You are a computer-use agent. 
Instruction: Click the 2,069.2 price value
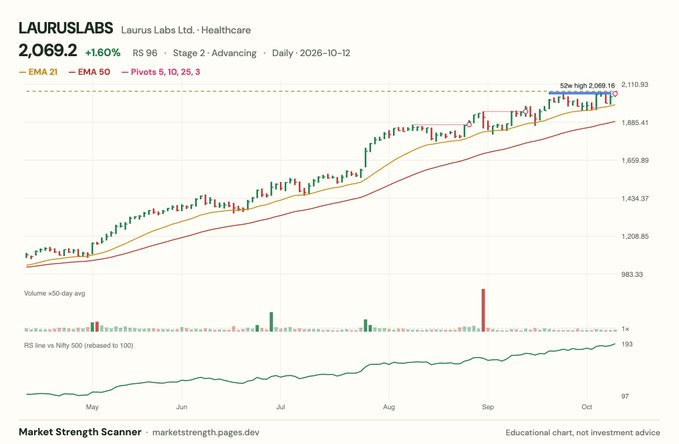tap(48, 51)
